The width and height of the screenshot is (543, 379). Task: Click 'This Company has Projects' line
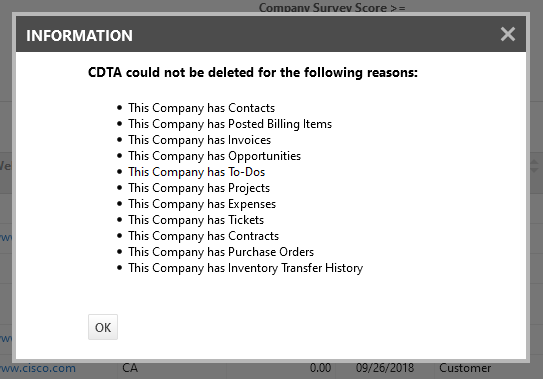coord(199,188)
